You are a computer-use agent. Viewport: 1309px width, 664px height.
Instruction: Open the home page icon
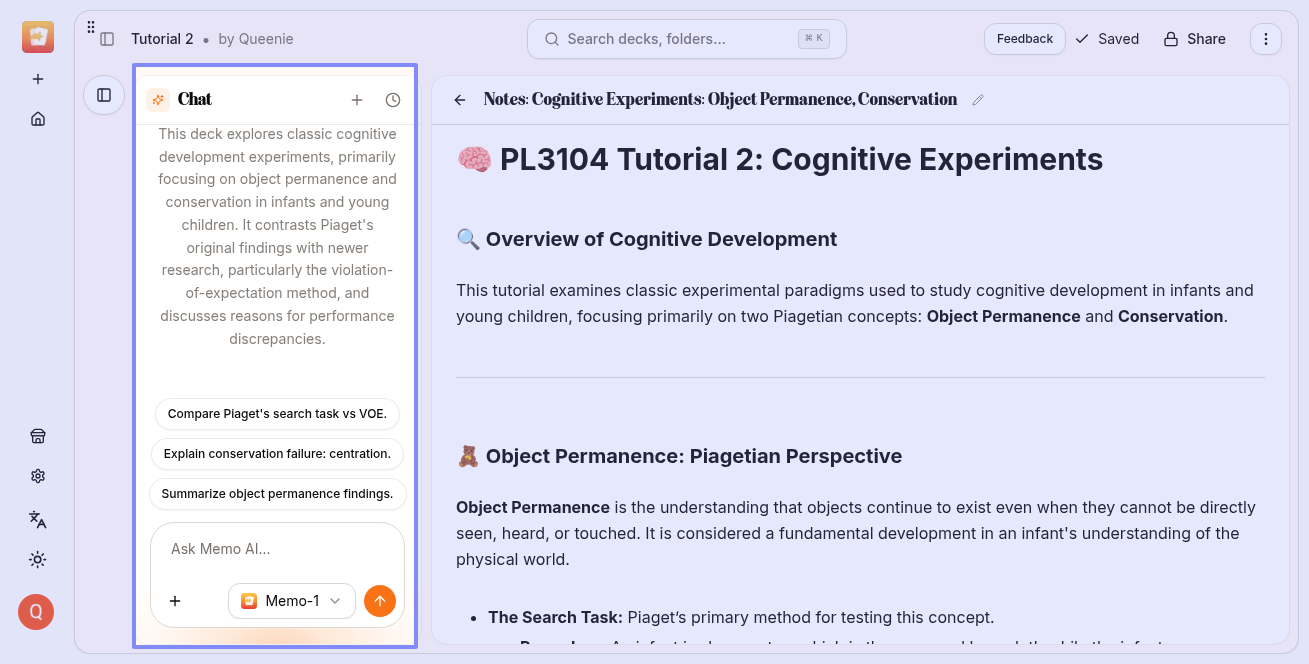(x=38, y=119)
